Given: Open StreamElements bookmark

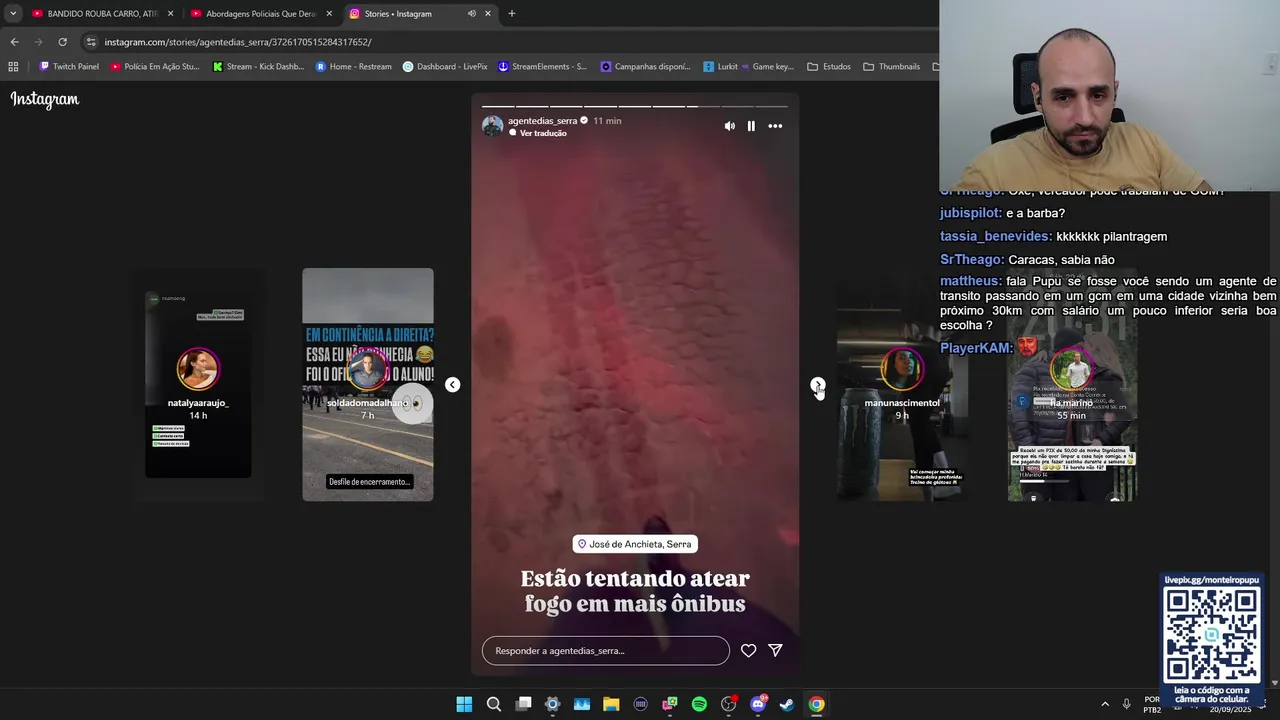Looking at the screenshot, I should 542,67.
